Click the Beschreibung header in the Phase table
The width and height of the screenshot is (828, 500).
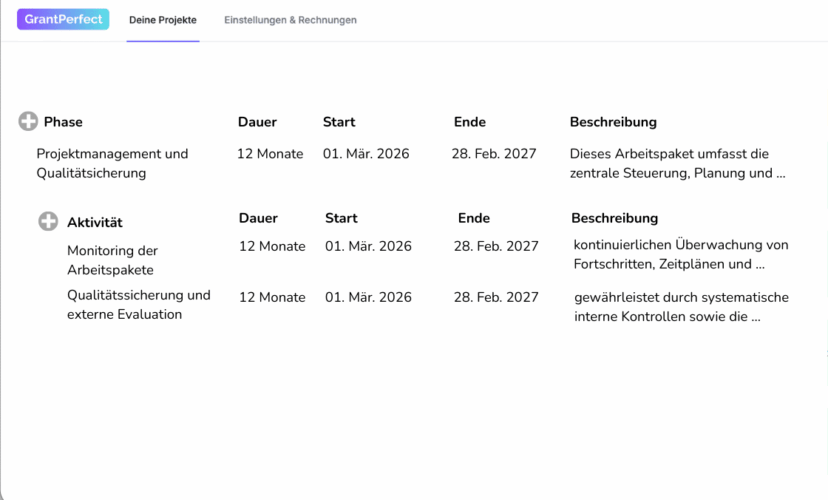613,122
